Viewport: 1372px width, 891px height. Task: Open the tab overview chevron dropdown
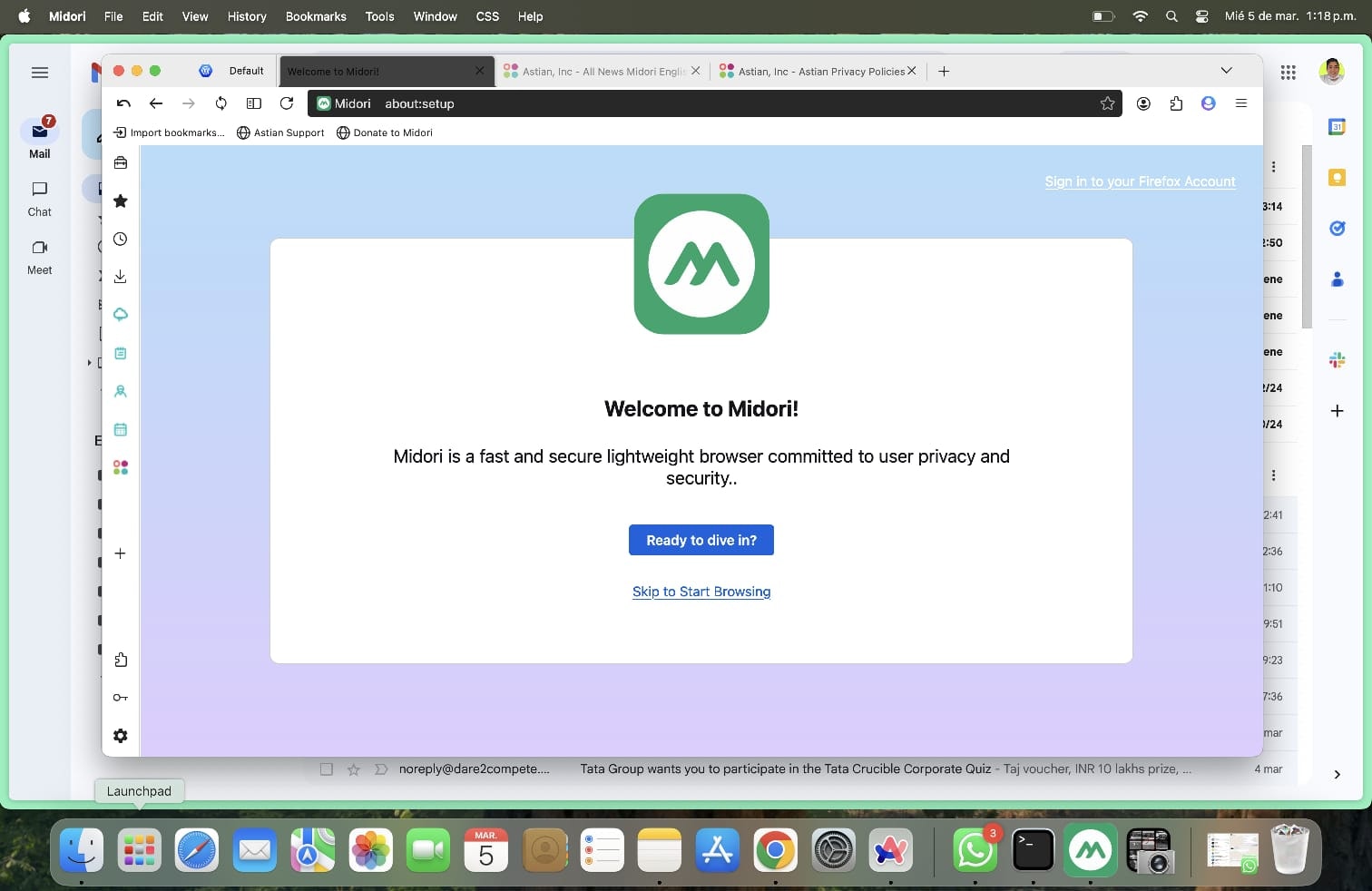pos(1227,70)
